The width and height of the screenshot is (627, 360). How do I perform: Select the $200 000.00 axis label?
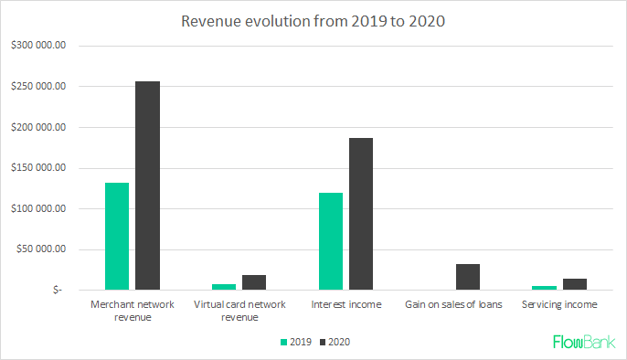pos(38,127)
